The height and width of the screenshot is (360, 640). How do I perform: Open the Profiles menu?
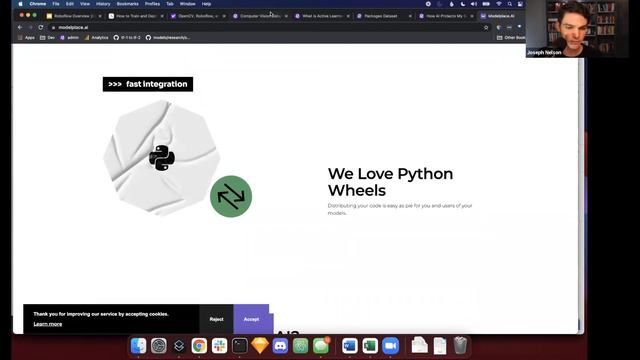click(x=152, y=4)
